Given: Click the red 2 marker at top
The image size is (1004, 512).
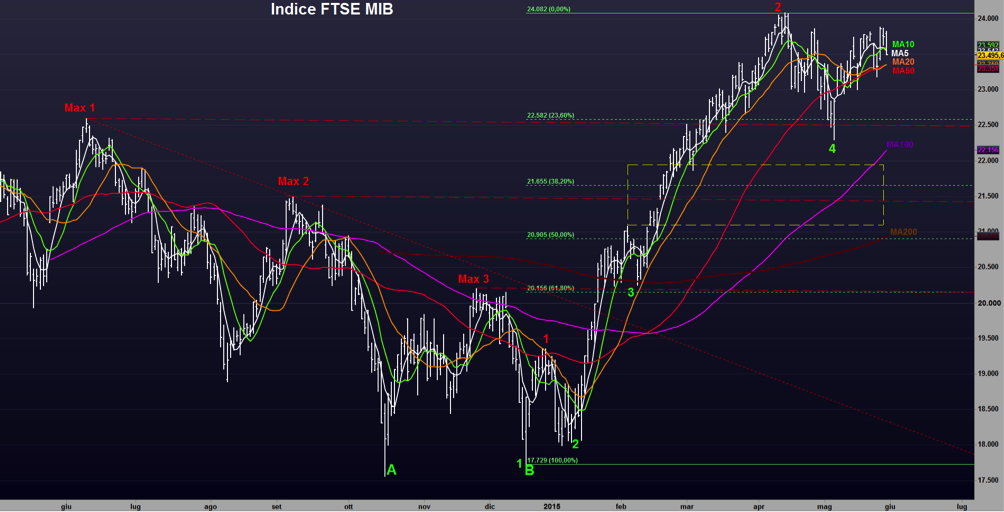Looking at the screenshot, I should (x=778, y=7).
